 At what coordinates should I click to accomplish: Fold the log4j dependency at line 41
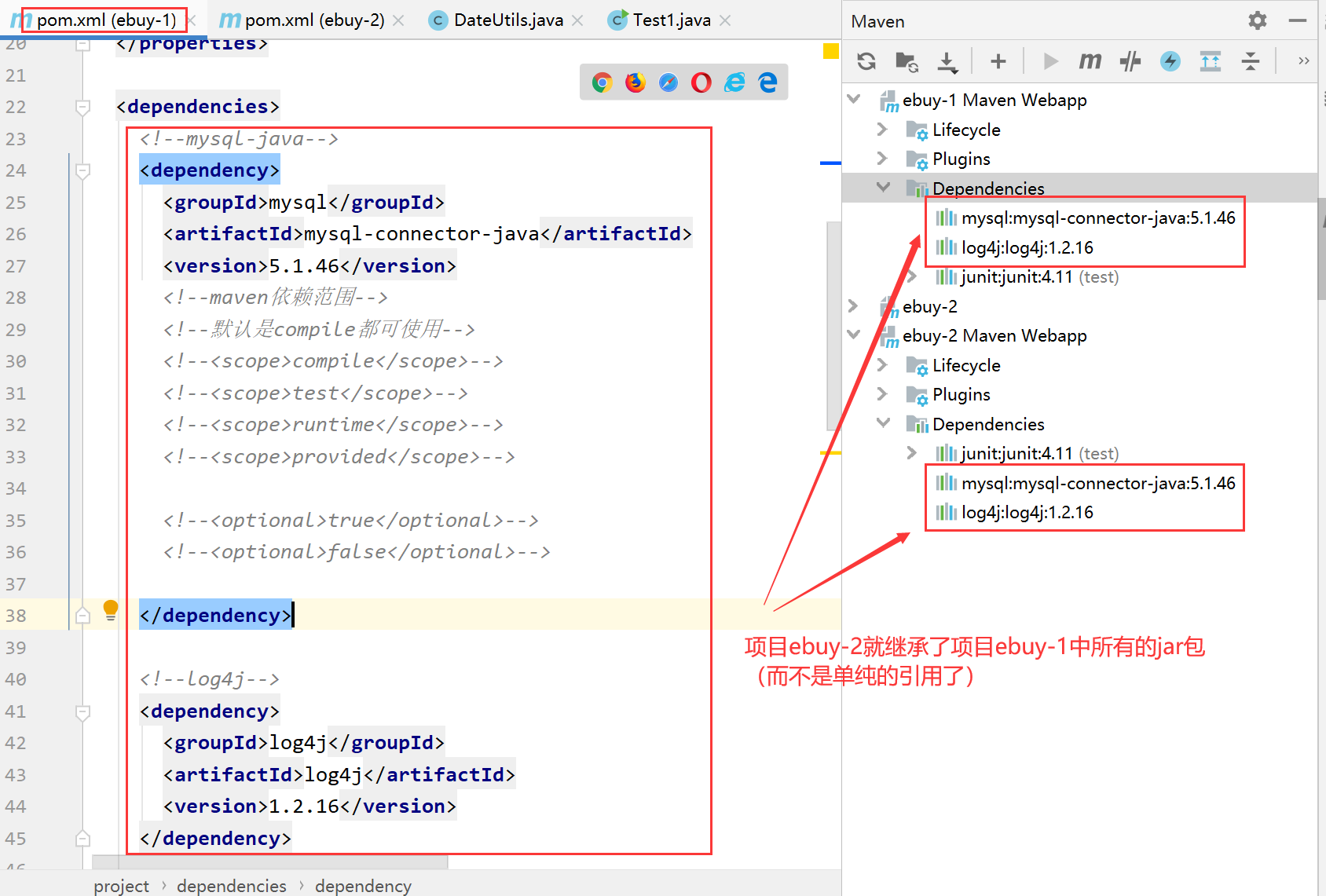pyautogui.click(x=82, y=711)
